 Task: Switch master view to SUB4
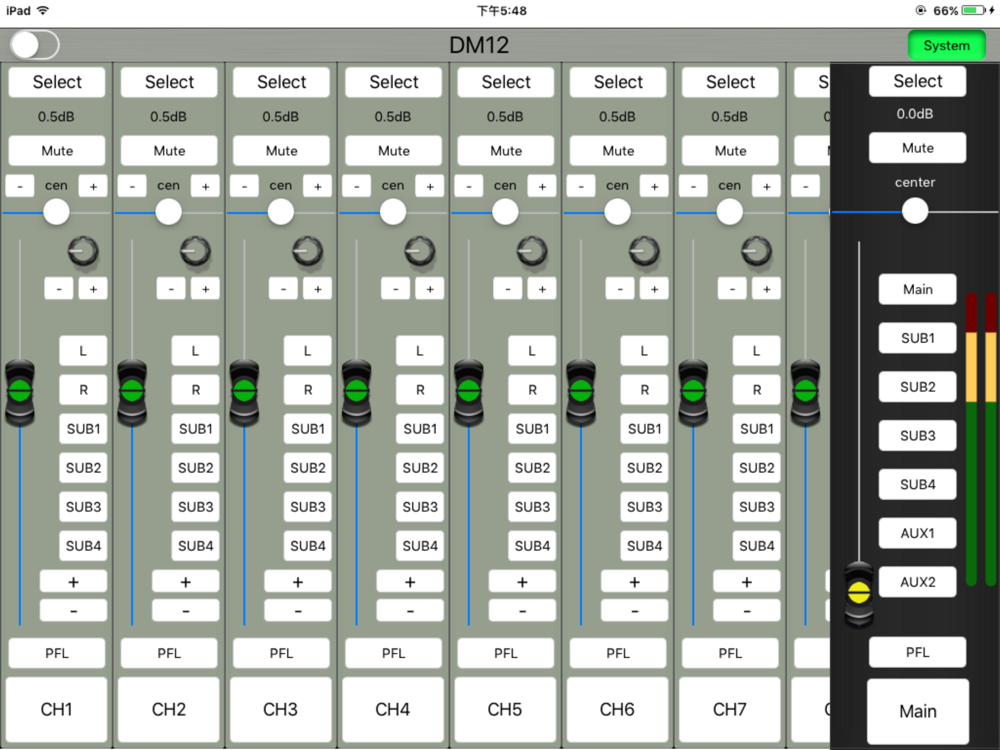point(918,484)
